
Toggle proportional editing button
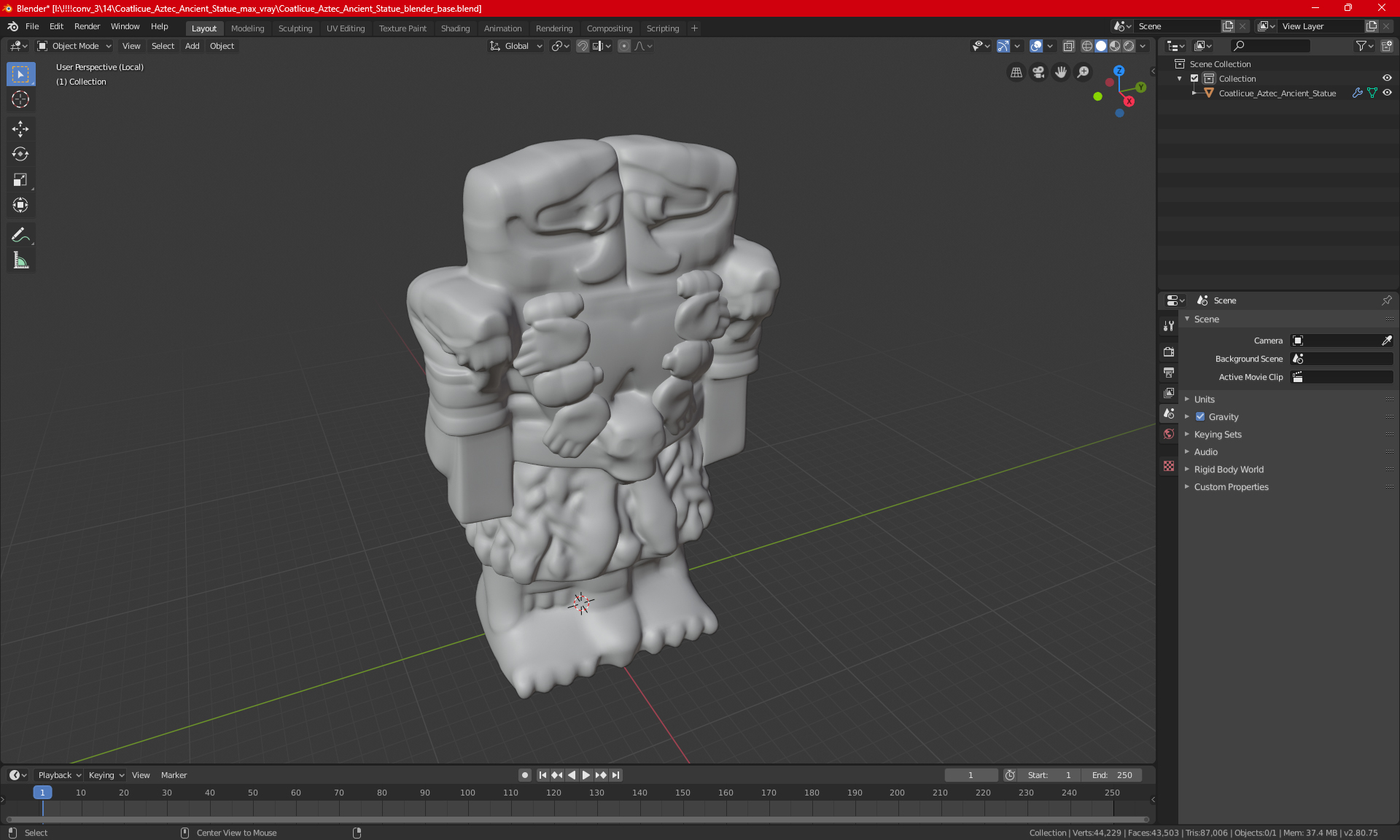click(624, 46)
